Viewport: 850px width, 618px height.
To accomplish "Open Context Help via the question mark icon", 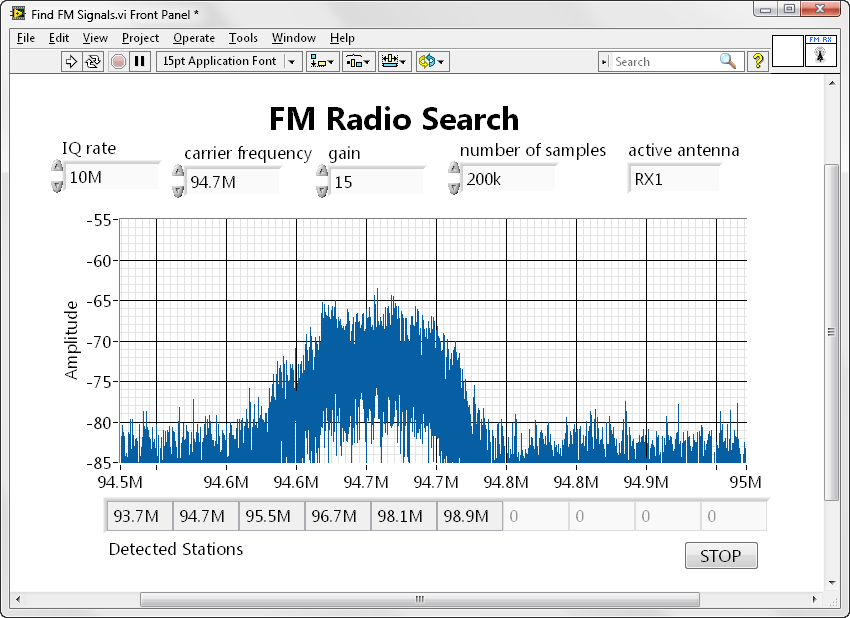I will pos(757,61).
